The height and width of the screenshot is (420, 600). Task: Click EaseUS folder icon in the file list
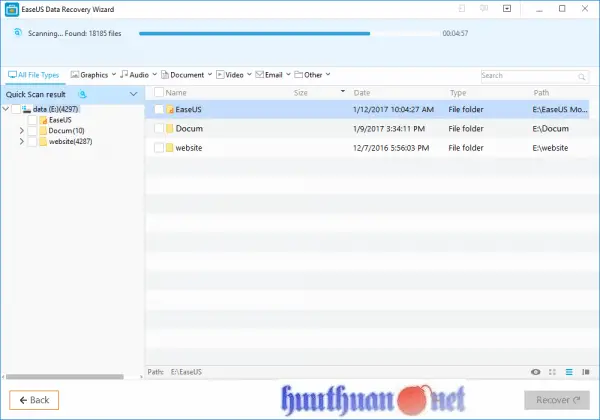coord(170,109)
